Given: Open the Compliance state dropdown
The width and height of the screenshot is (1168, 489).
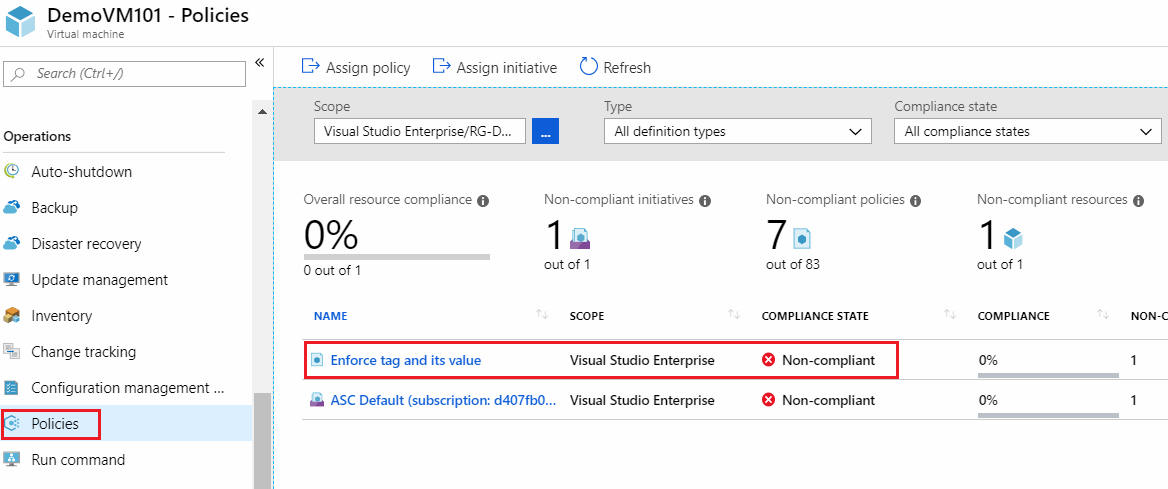Looking at the screenshot, I should [x=1027, y=131].
